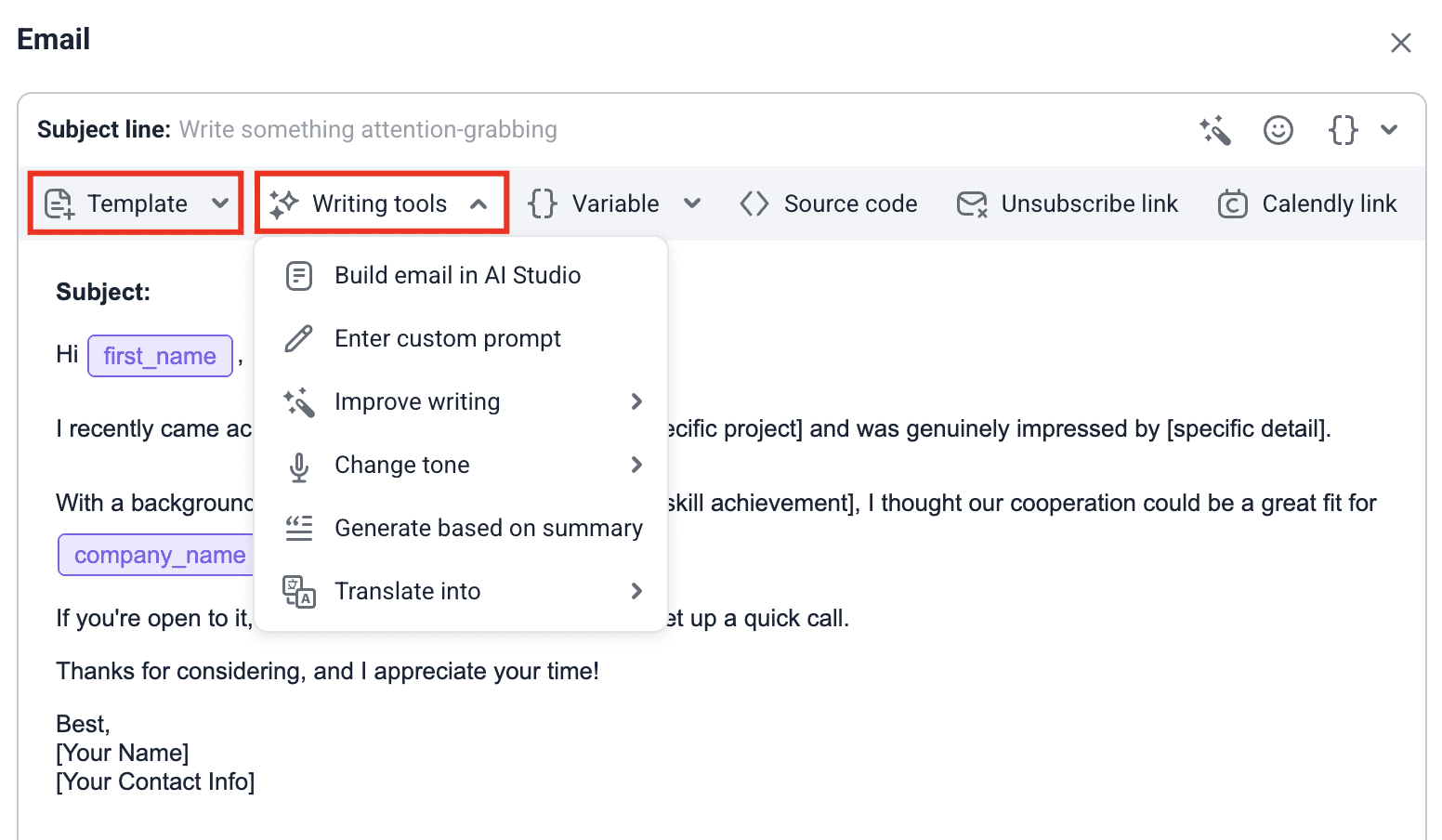Click the Writing tools sparkle icon
1442x840 pixels.
pos(283,203)
